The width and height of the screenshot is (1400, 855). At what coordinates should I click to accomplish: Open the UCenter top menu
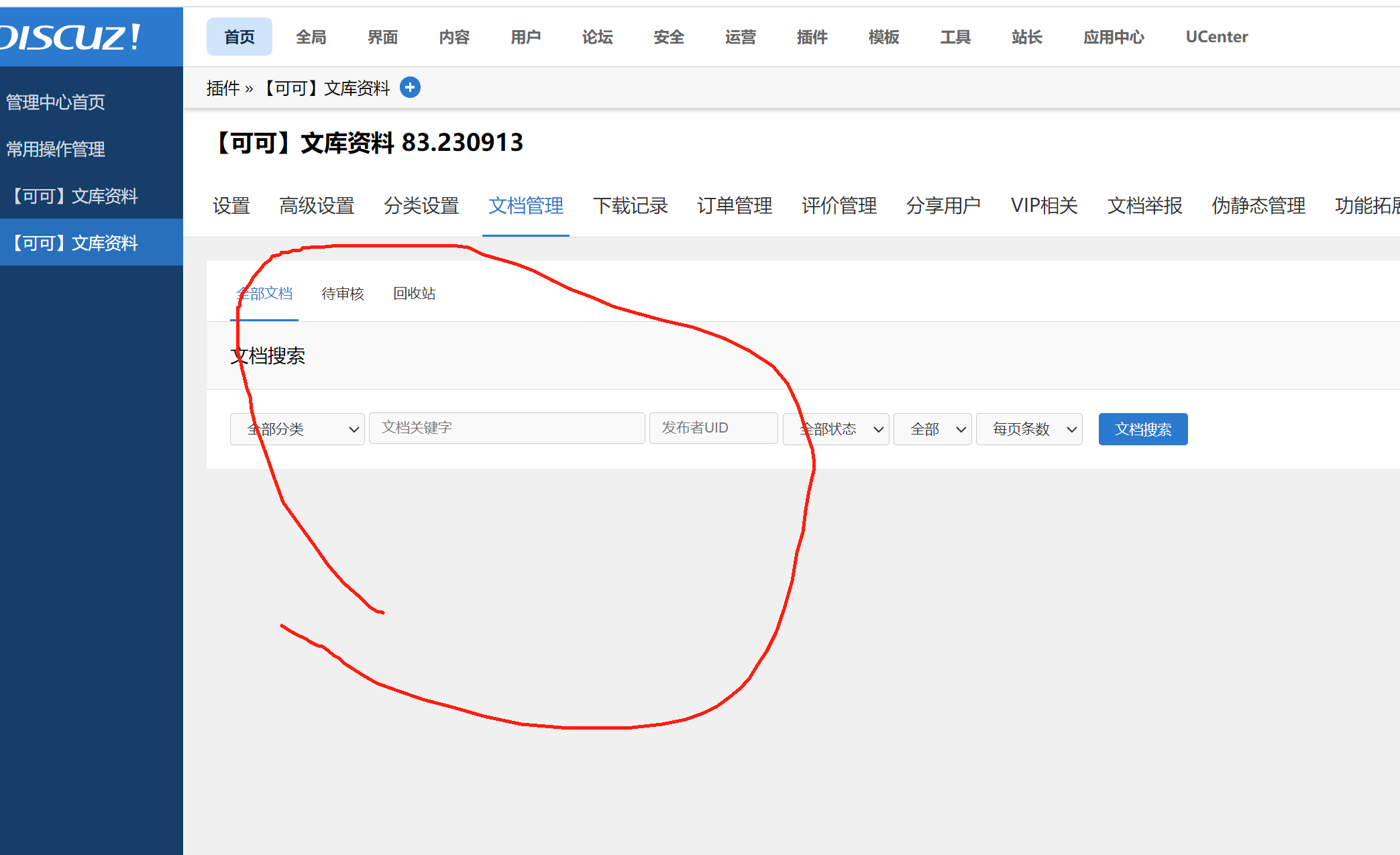point(1217,37)
